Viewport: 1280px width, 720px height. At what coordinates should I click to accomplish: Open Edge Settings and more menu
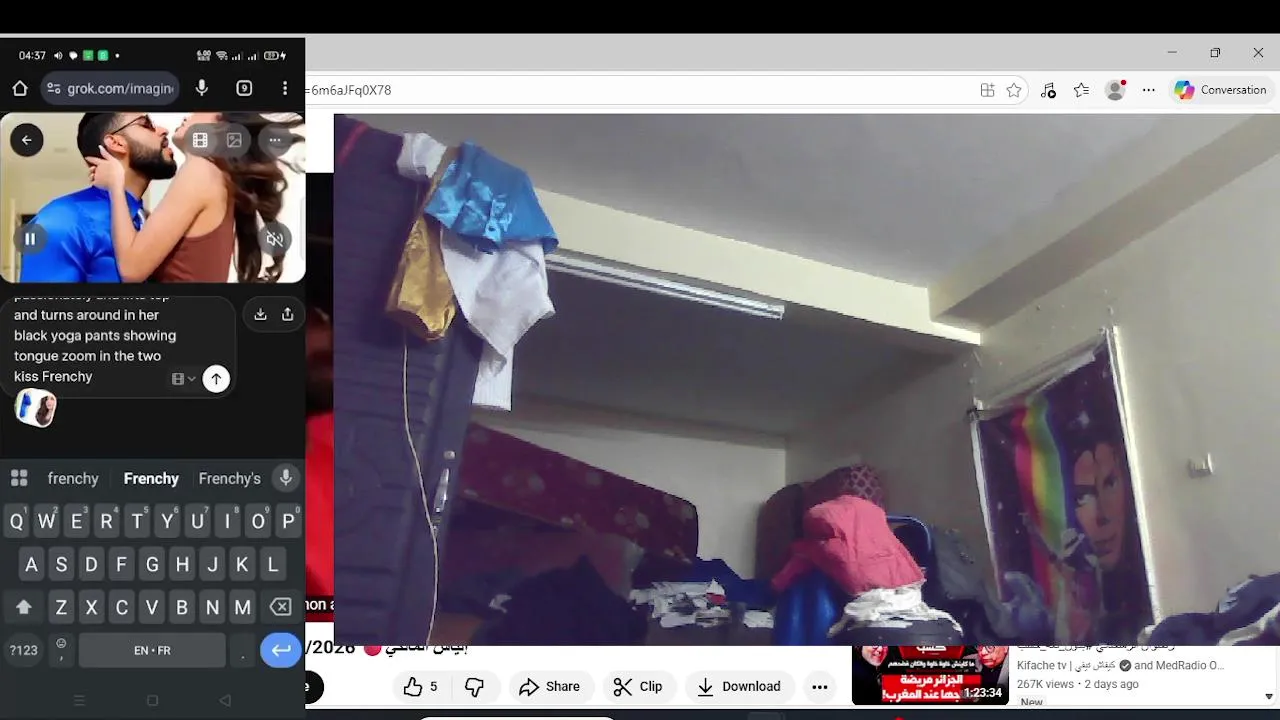point(1149,90)
